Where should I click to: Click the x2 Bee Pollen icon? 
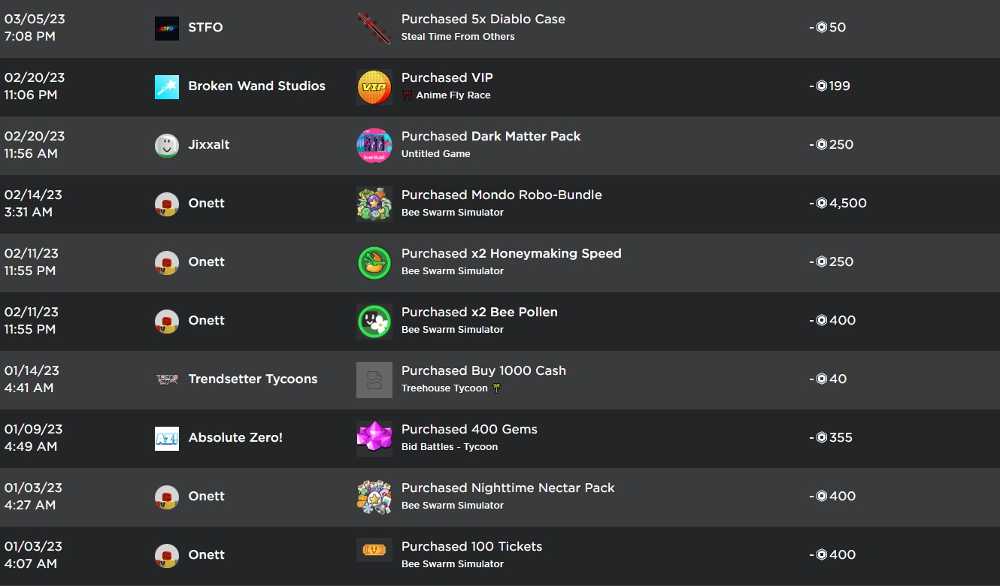coord(374,321)
